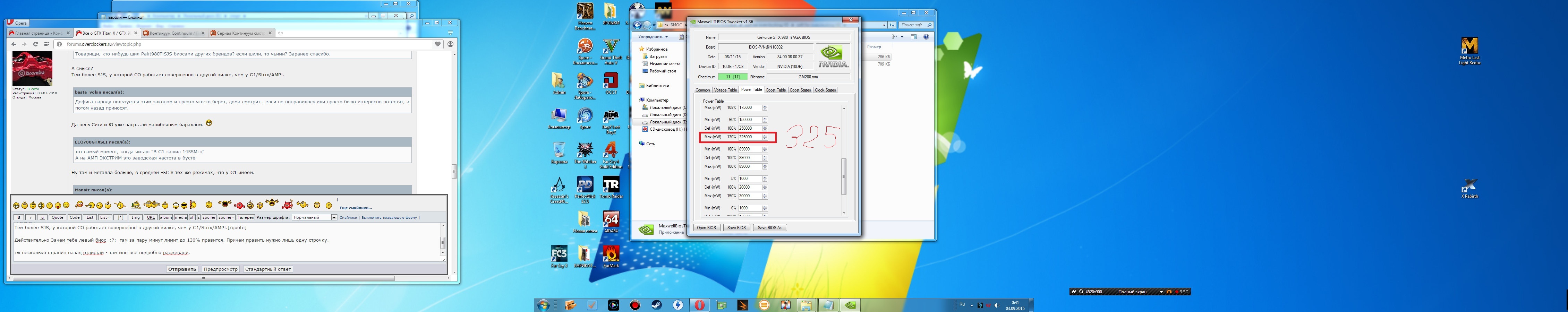Open Steam from the taskbar
The image size is (1568, 312).
[x=657, y=305]
